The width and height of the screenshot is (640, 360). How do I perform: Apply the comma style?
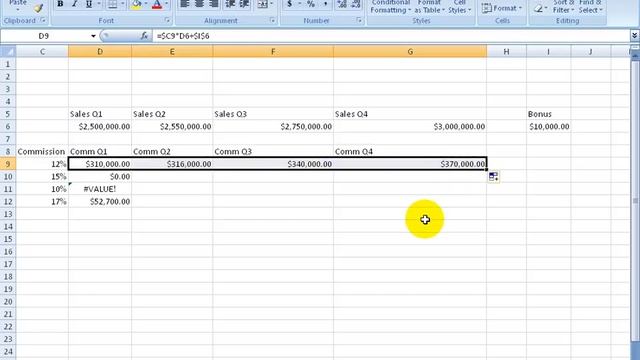click(x=325, y=4)
